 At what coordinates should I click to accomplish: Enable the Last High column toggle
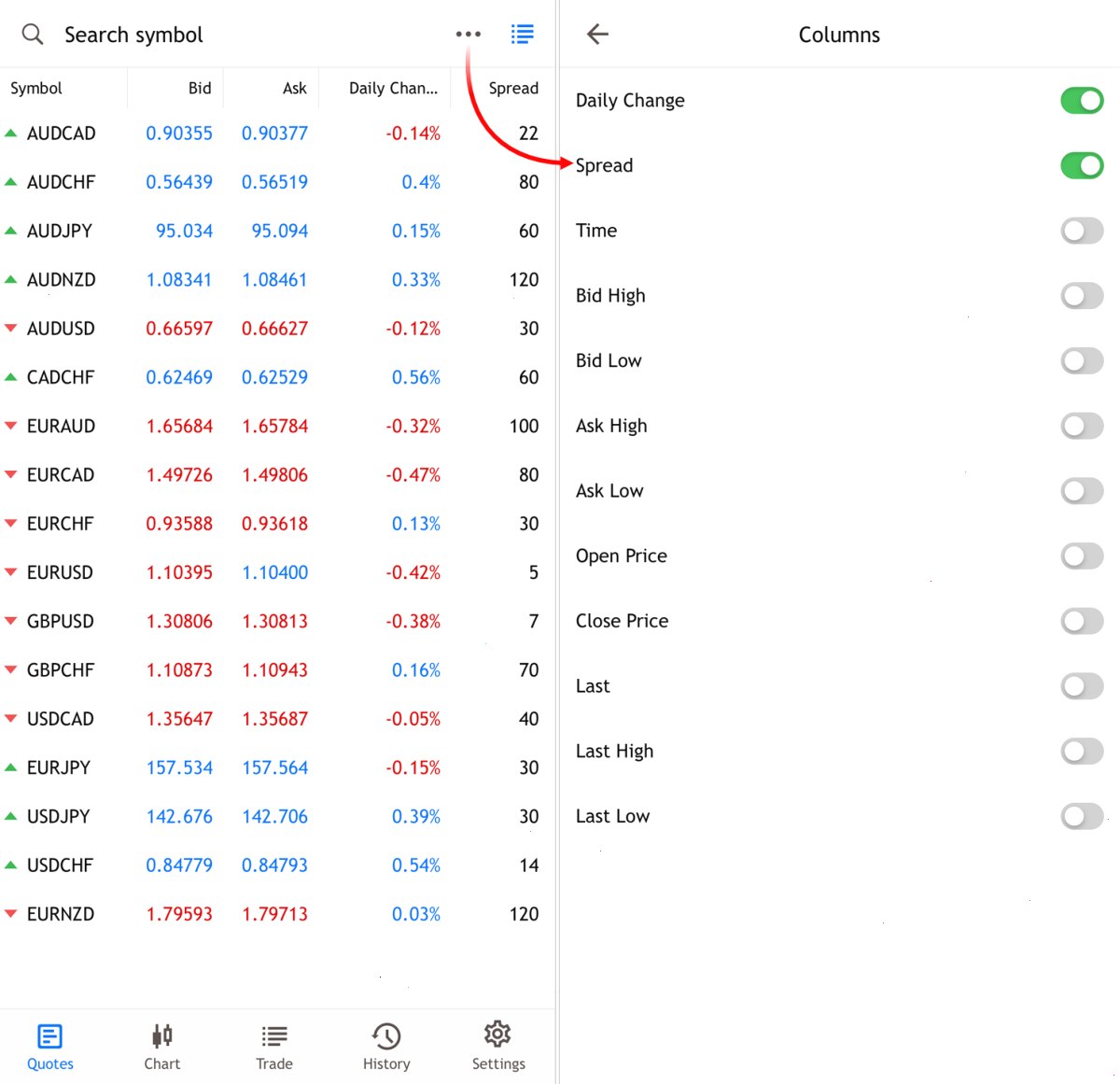1082,752
